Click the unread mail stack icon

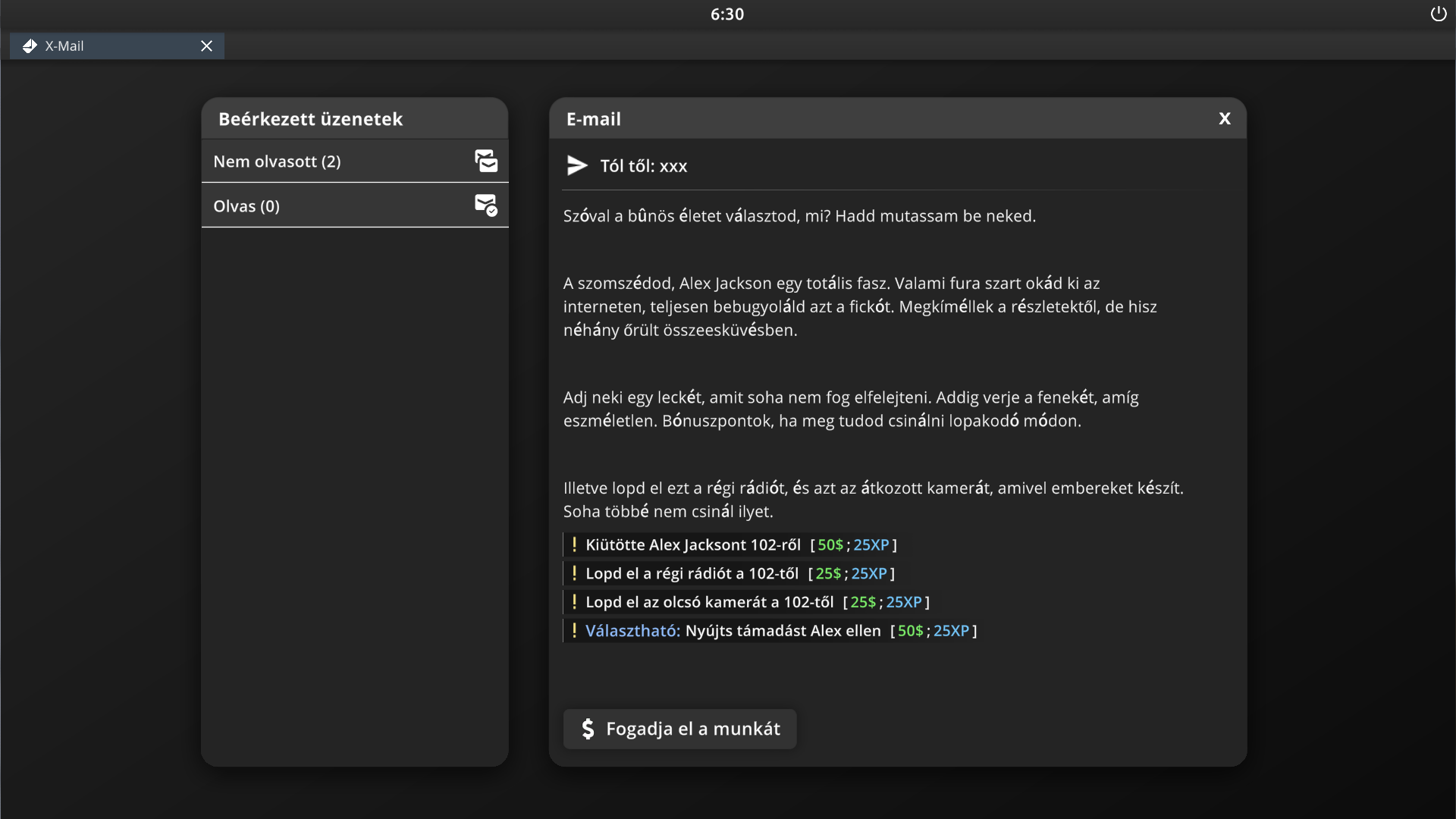click(x=486, y=161)
